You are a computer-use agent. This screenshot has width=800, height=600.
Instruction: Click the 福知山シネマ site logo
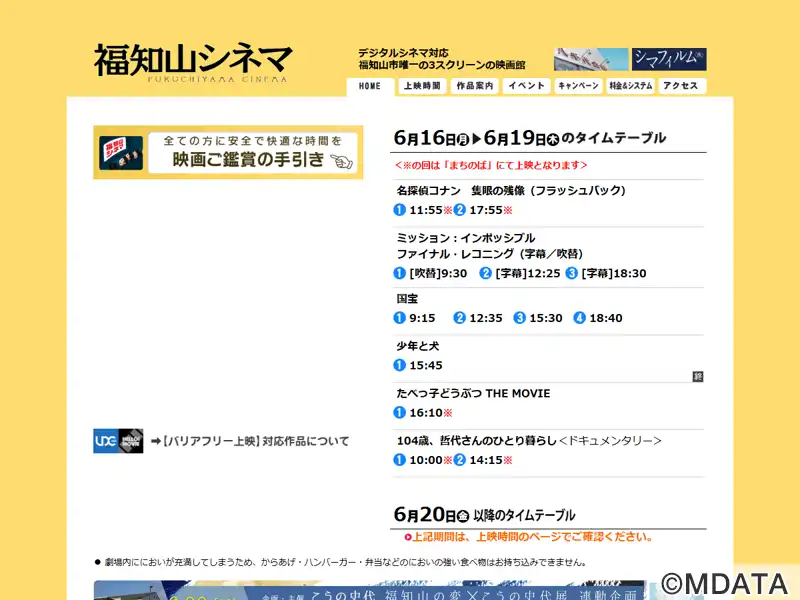(193, 62)
